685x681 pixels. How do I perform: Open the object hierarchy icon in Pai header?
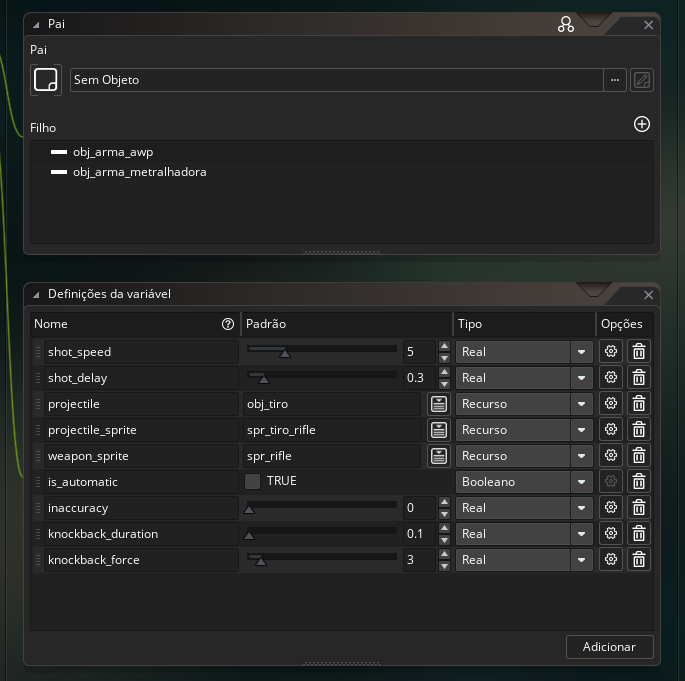(566, 24)
